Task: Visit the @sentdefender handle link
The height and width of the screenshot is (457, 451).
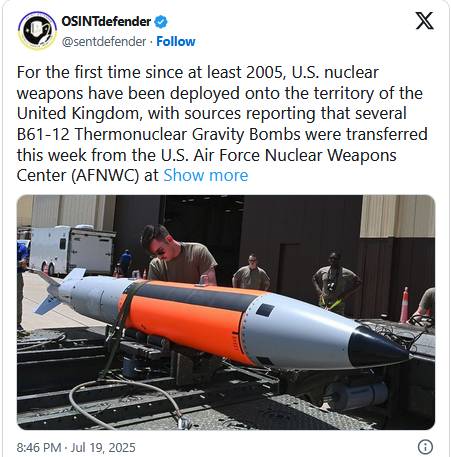Action: pyautogui.click(x=104, y=42)
